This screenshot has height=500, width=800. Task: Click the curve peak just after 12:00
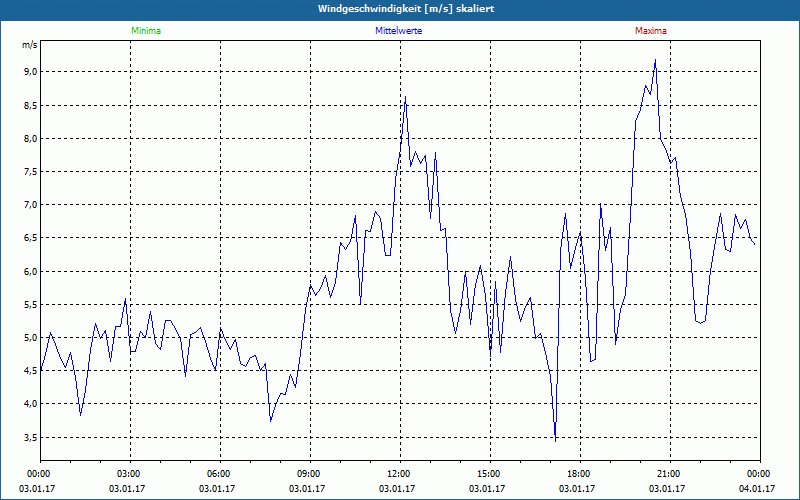[406, 96]
